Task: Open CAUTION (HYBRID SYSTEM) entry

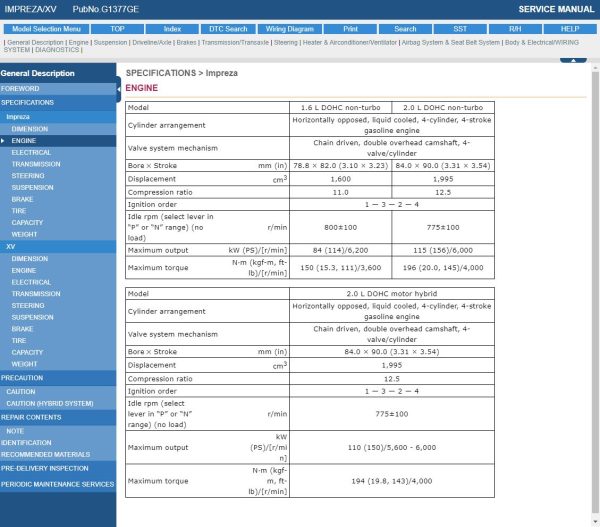Action: point(58,404)
